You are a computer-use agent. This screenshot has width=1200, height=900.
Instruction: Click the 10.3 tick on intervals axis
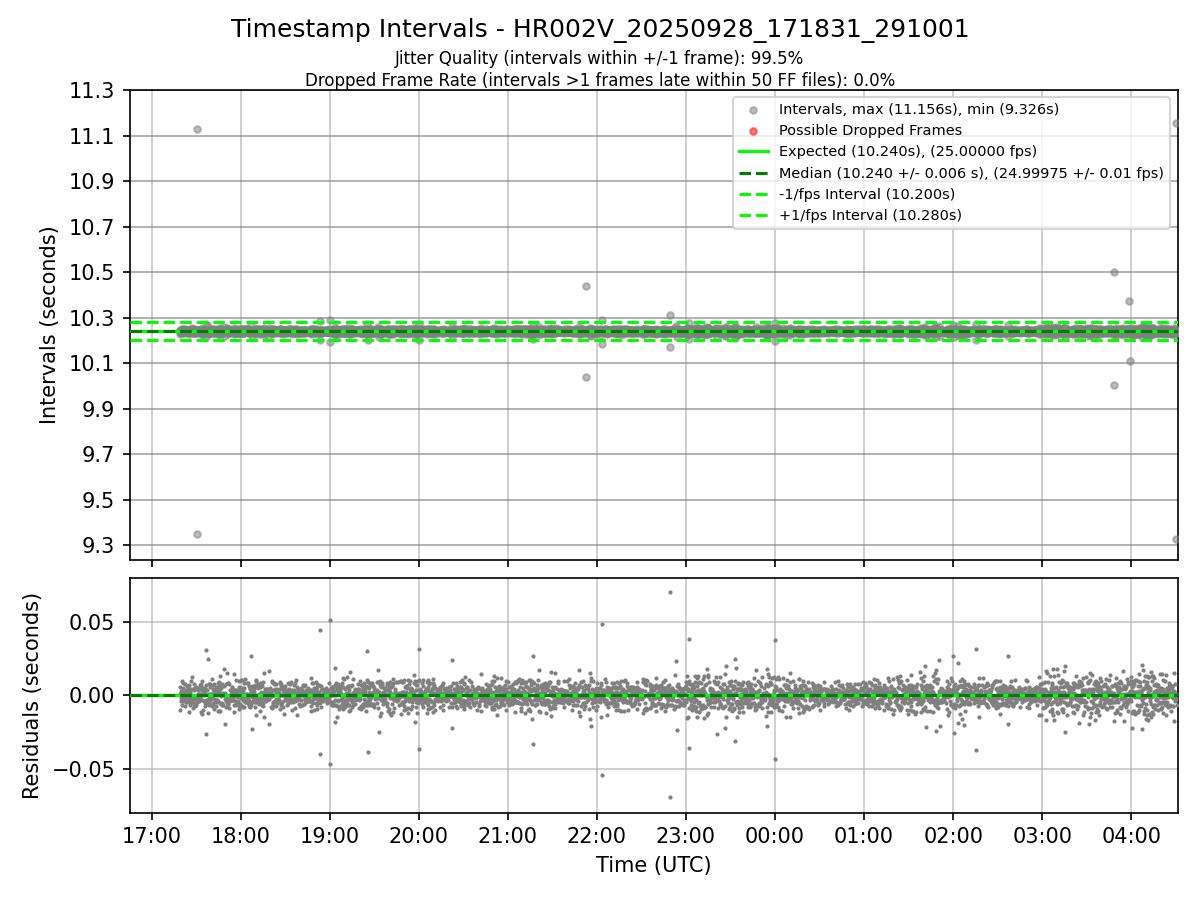click(x=90, y=318)
